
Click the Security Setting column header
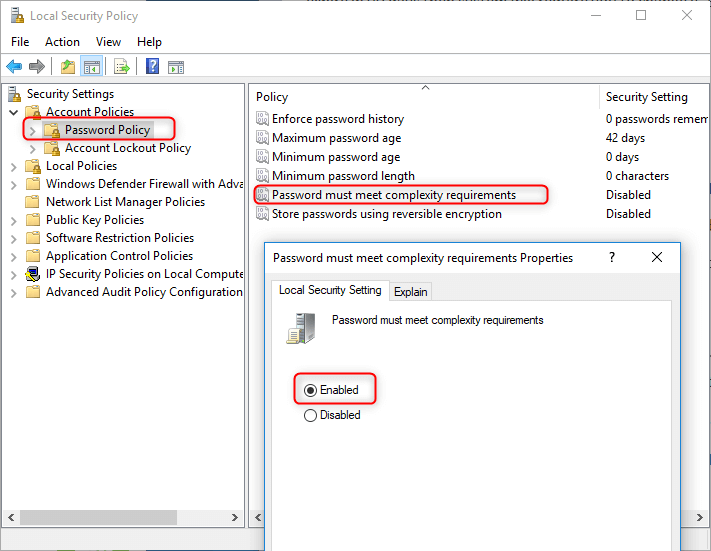pos(646,97)
